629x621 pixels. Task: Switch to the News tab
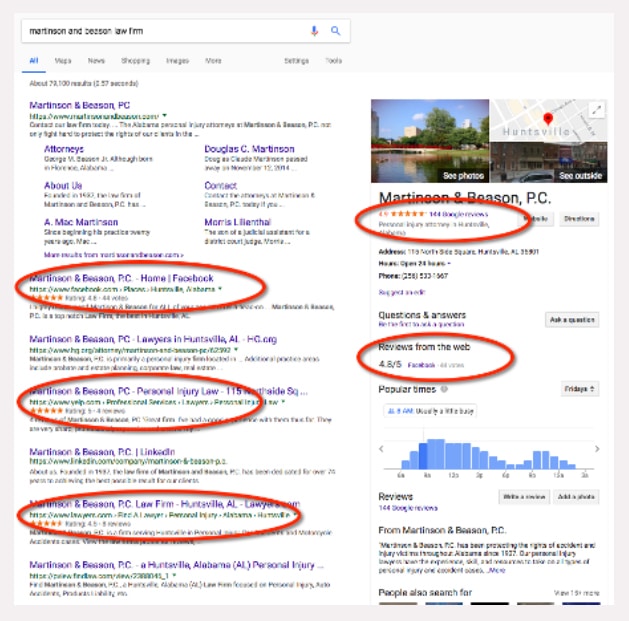(96, 61)
